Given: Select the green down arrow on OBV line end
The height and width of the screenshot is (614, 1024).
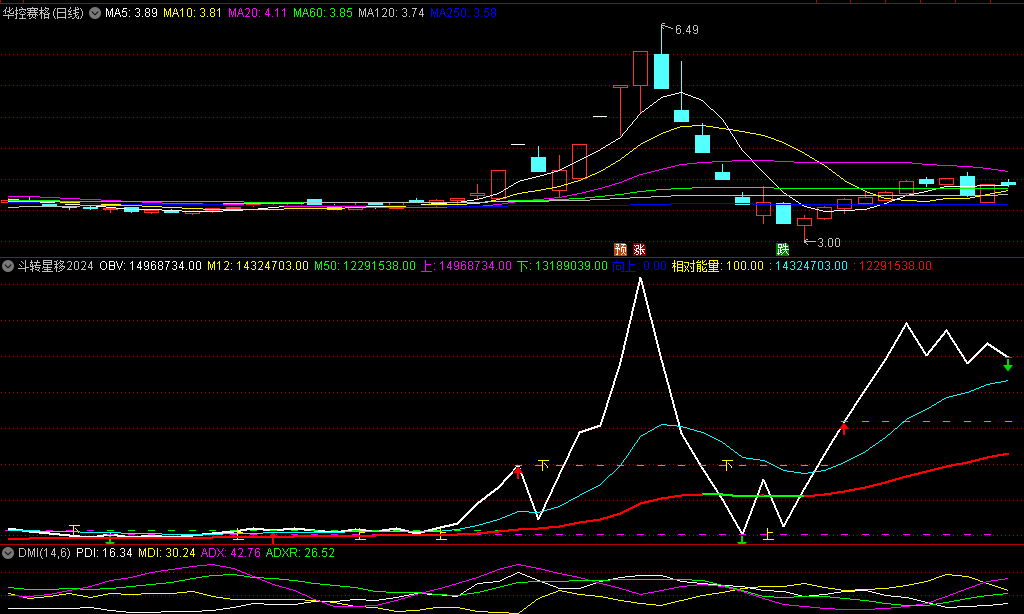Looking at the screenshot, I should click(1008, 365).
